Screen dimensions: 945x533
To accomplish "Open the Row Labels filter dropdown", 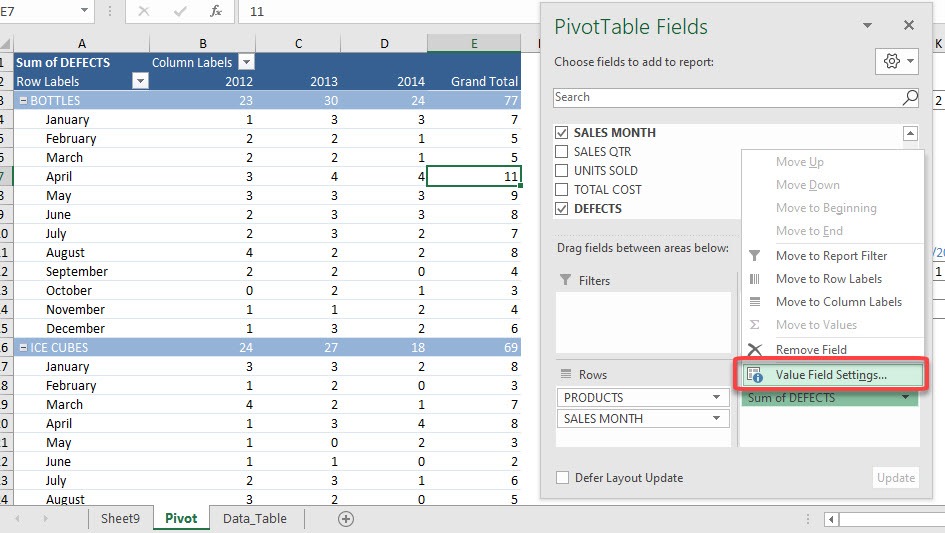I will (140, 81).
